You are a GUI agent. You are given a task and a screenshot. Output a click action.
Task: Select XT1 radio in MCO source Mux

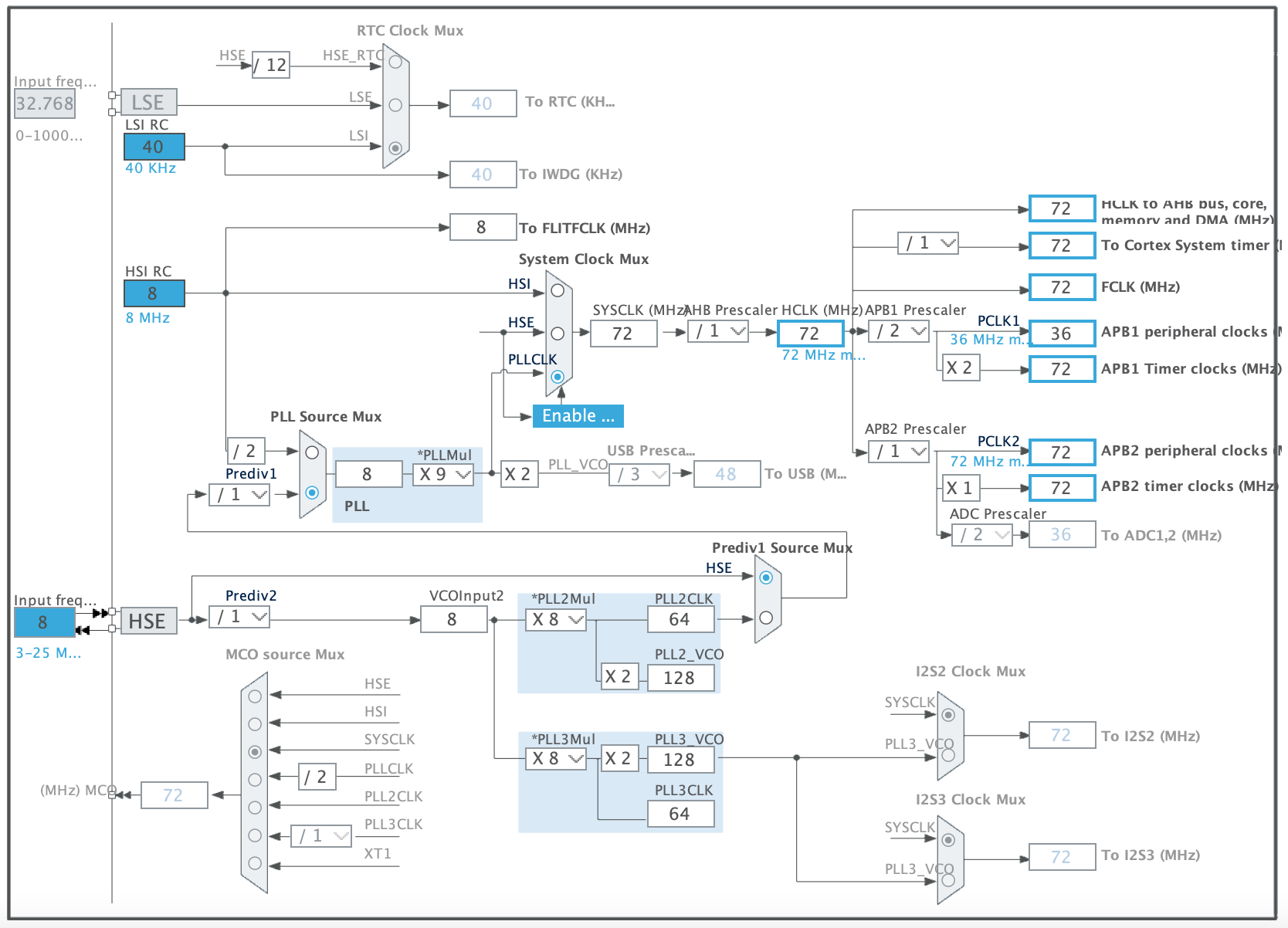[x=255, y=863]
